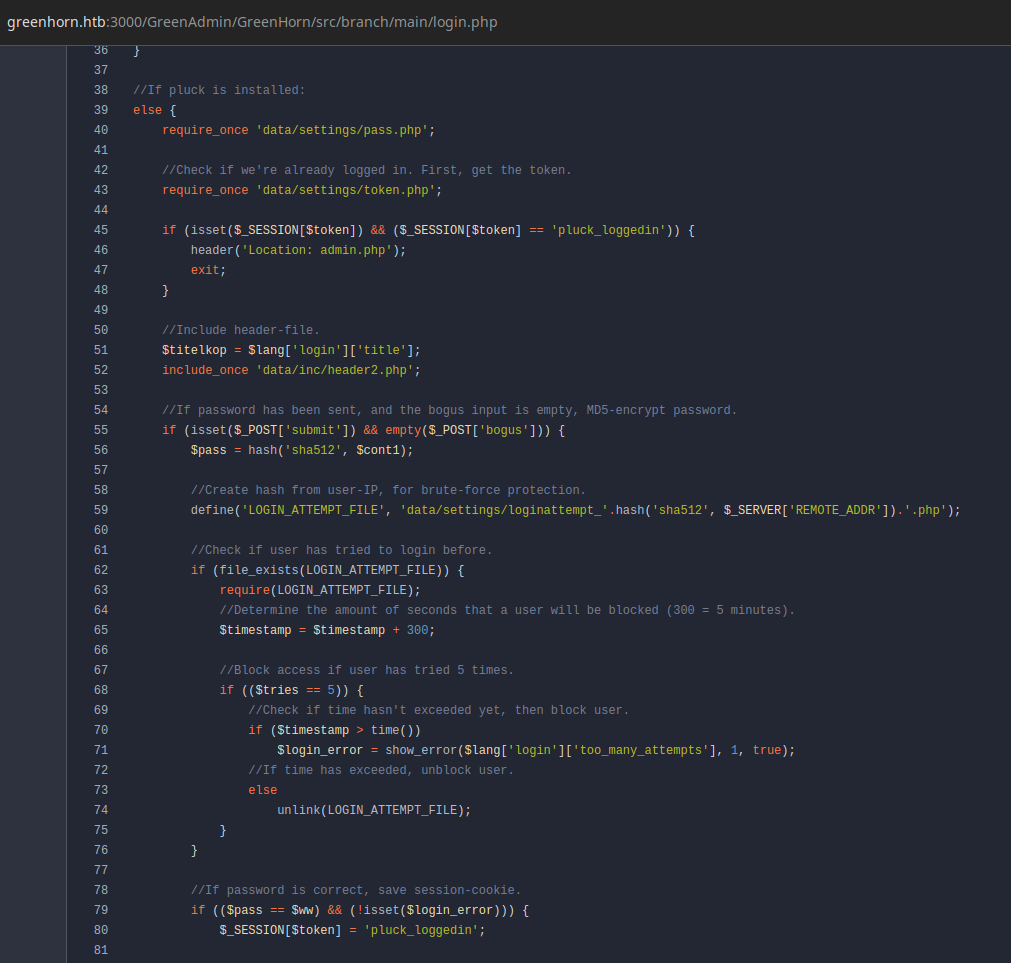Click the 'LOGIN_ATTEMPT_FILE' string in define
1011x963 pixels.
click(x=313, y=510)
